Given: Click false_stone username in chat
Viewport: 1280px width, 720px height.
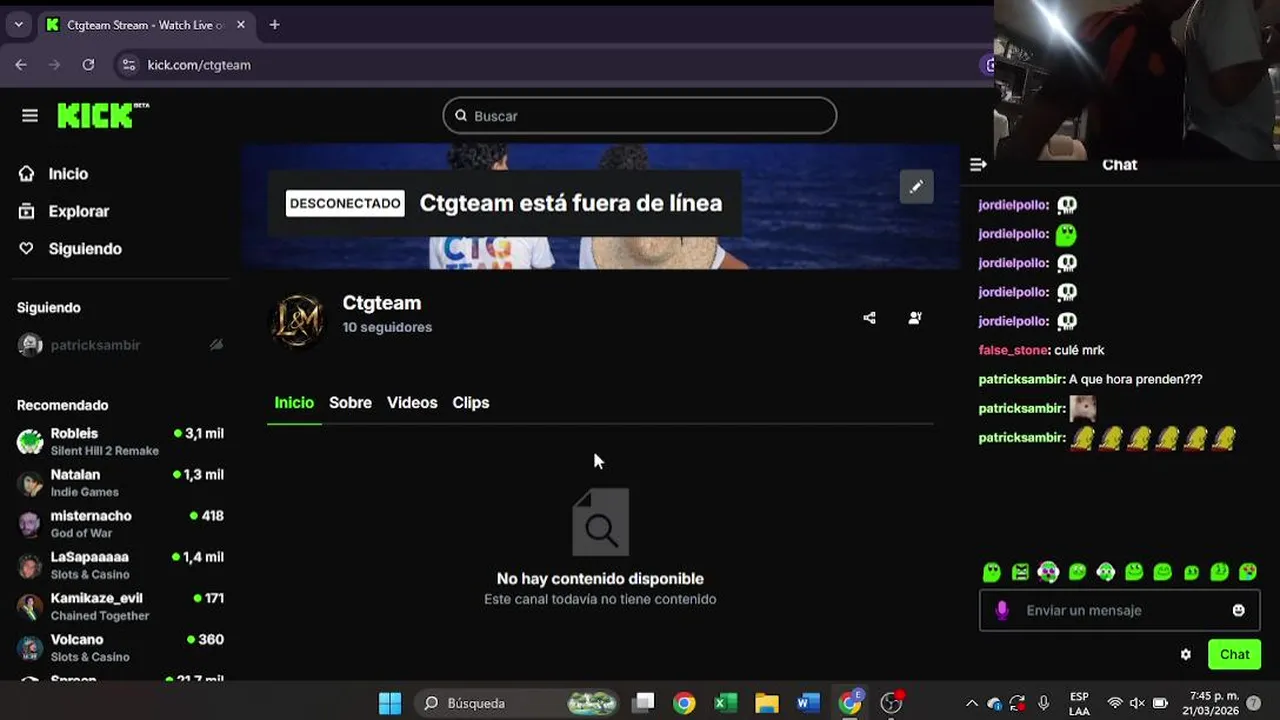Looking at the screenshot, I should 1013,351.
